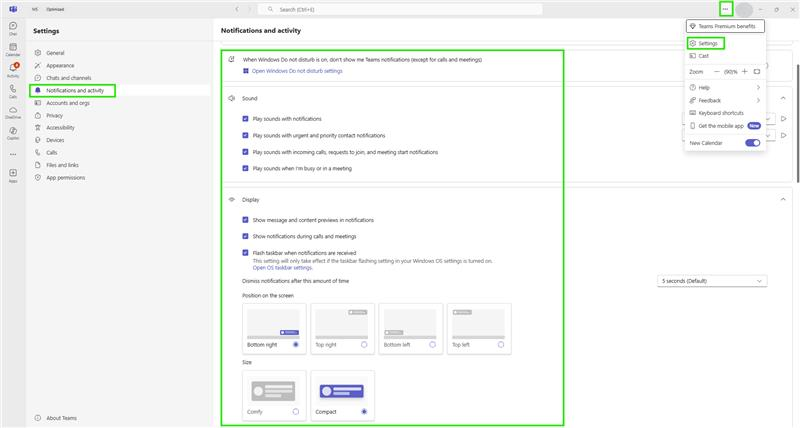
Task: Open OS taskbar settings link
Action: [x=282, y=268]
